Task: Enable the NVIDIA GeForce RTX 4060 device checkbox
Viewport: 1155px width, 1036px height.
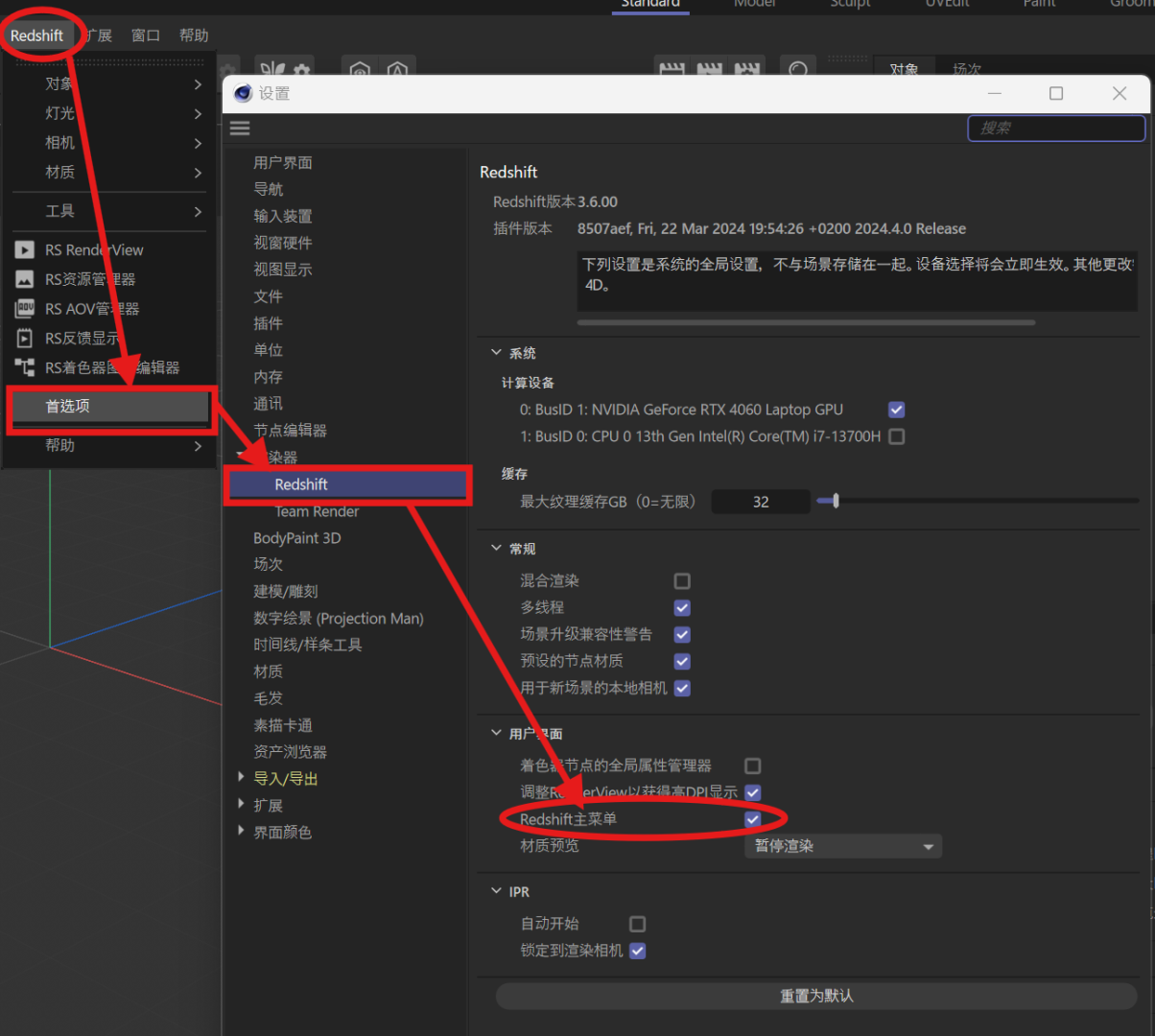Action: coord(897,410)
